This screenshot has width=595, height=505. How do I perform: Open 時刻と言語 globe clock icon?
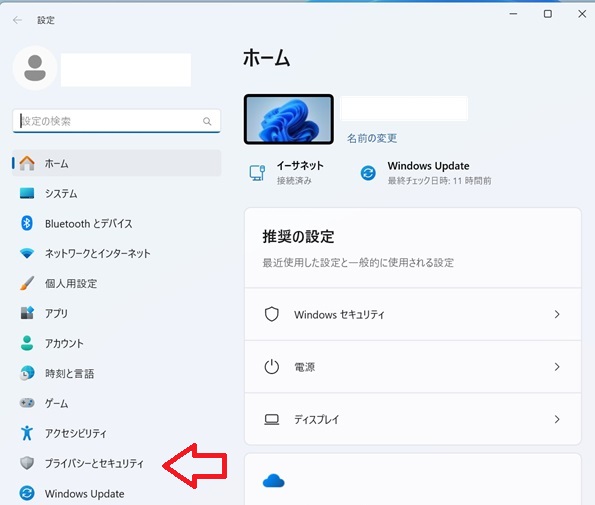[x=27, y=373]
